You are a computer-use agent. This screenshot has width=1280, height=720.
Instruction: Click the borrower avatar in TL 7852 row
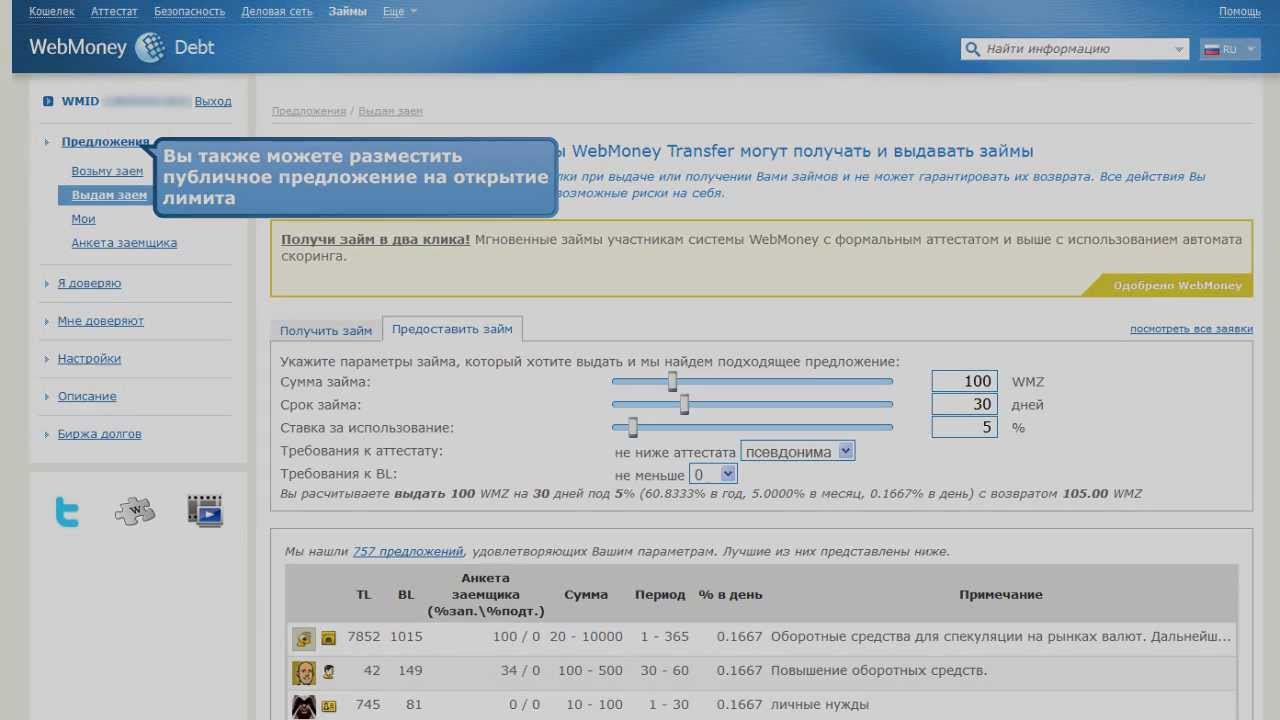[304, 638]
